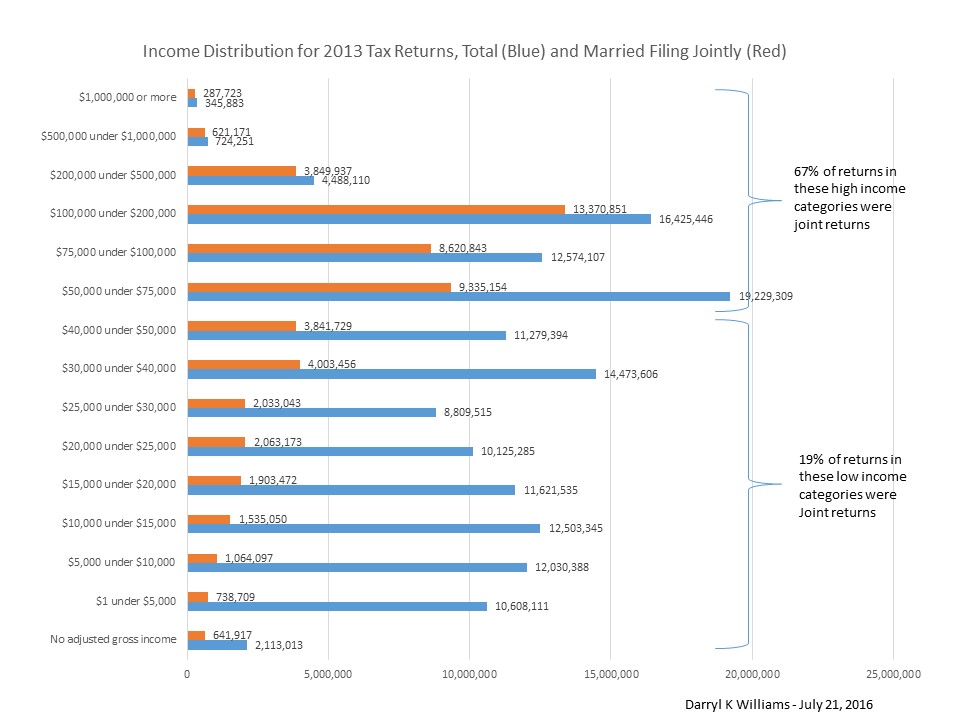Image resolution: width=960 pixels, height=720 pixels.
Task: Click the value 13,370,851
Action: 600,209
